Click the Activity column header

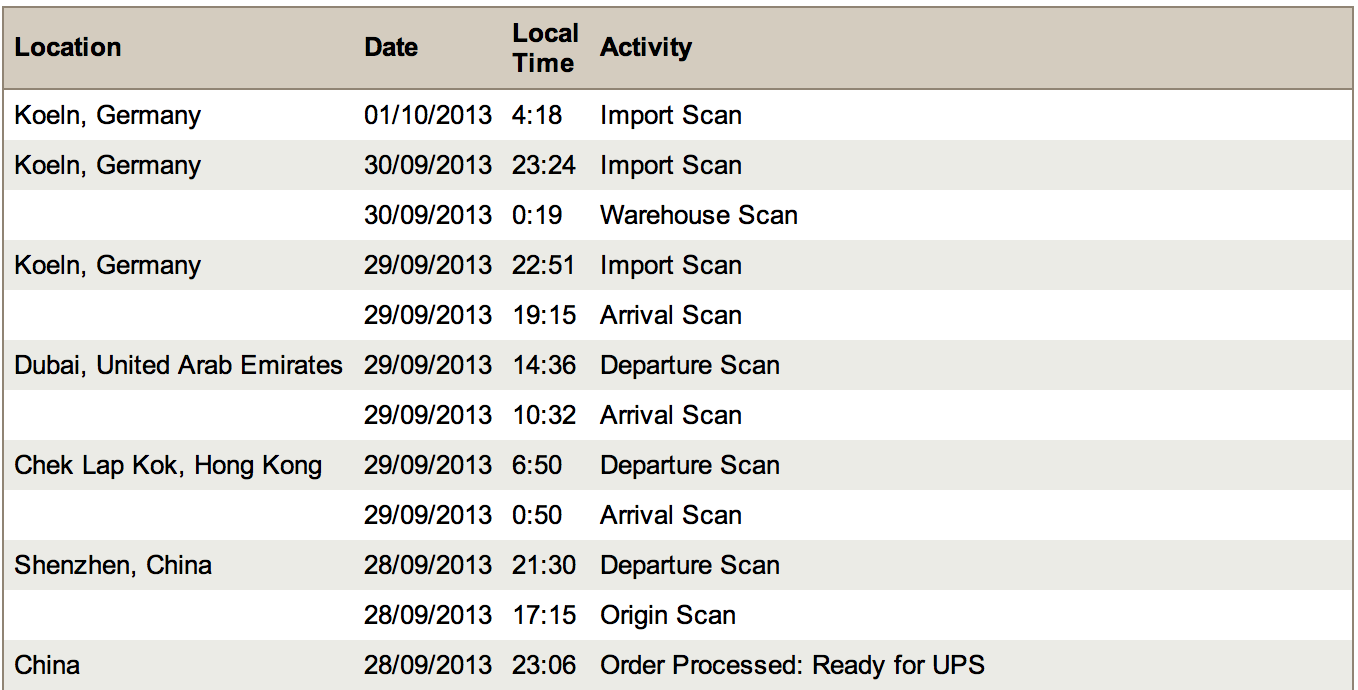coord(646,47)
